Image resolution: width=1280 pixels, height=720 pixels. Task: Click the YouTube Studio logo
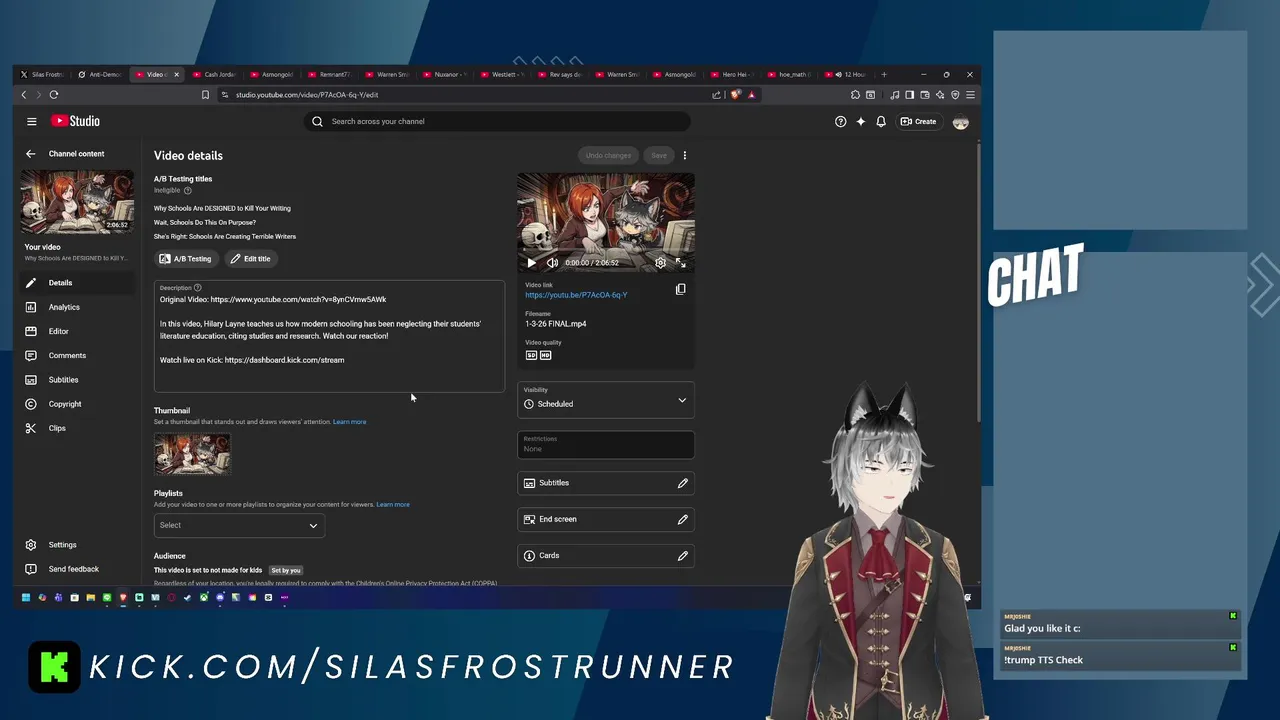pos(75,121)
